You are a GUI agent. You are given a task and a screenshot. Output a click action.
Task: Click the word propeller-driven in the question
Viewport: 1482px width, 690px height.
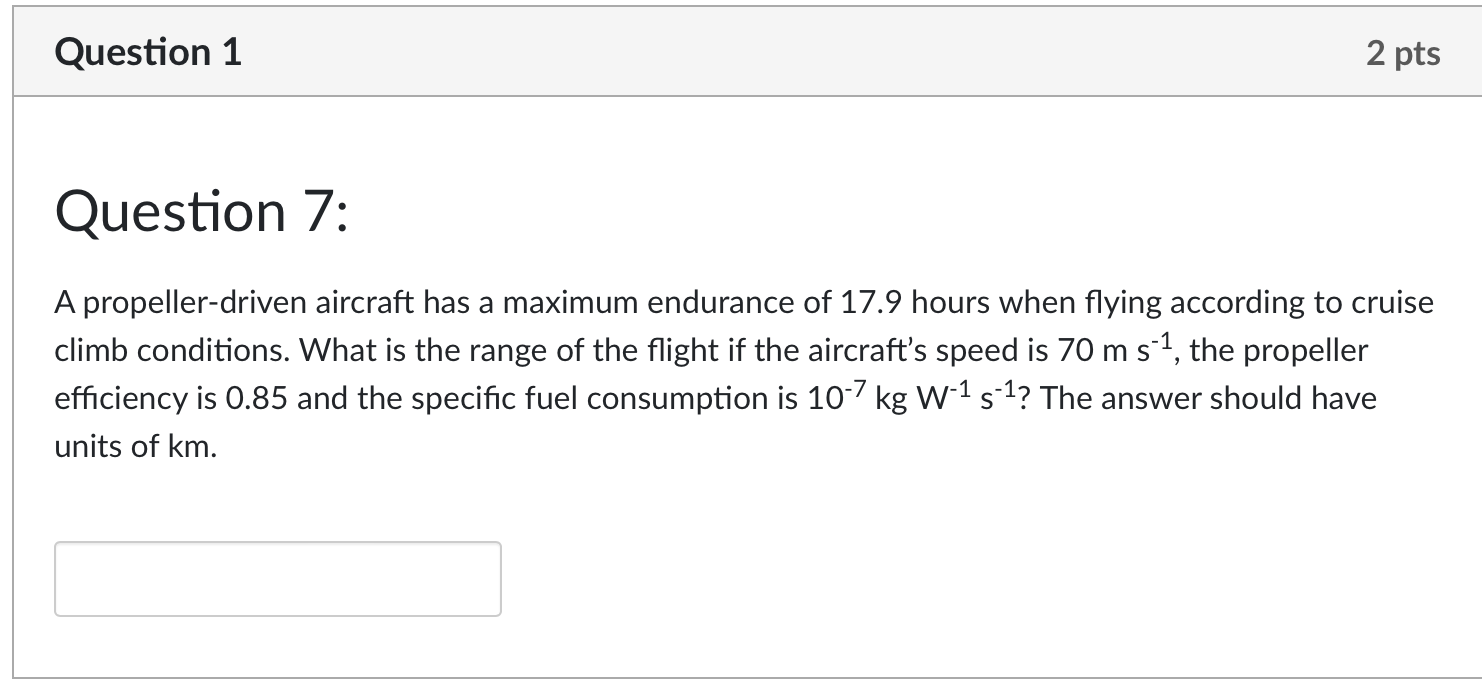pyautogui.click(x=160, y=303)
